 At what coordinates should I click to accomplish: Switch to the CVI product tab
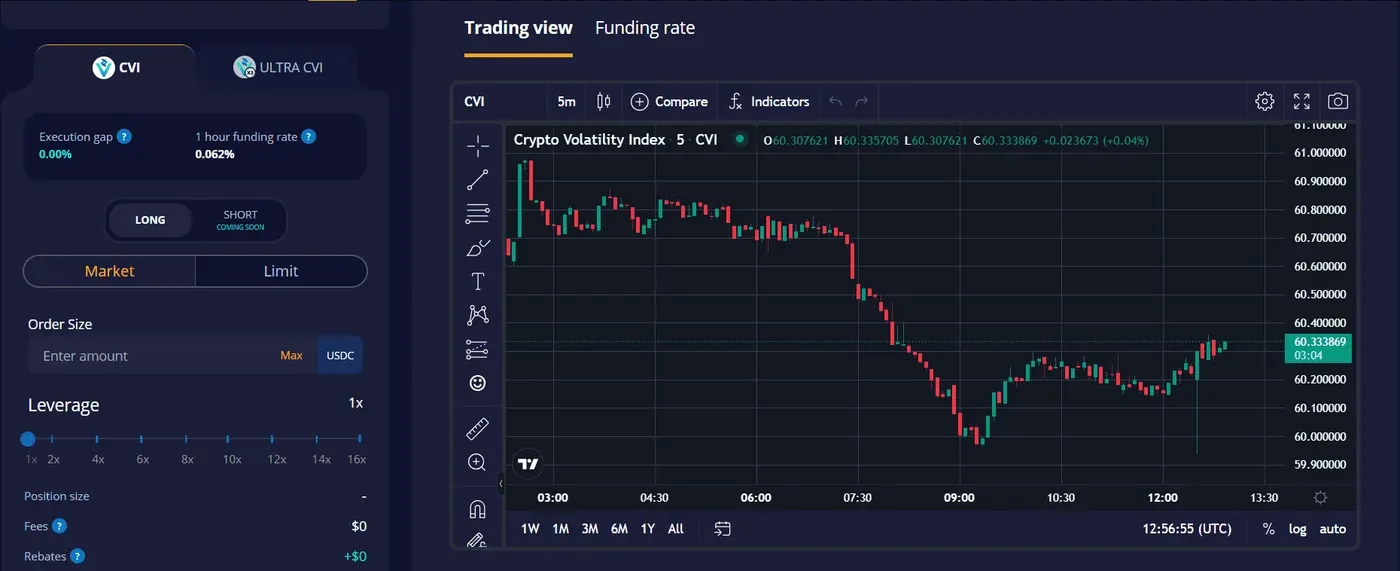115,67
